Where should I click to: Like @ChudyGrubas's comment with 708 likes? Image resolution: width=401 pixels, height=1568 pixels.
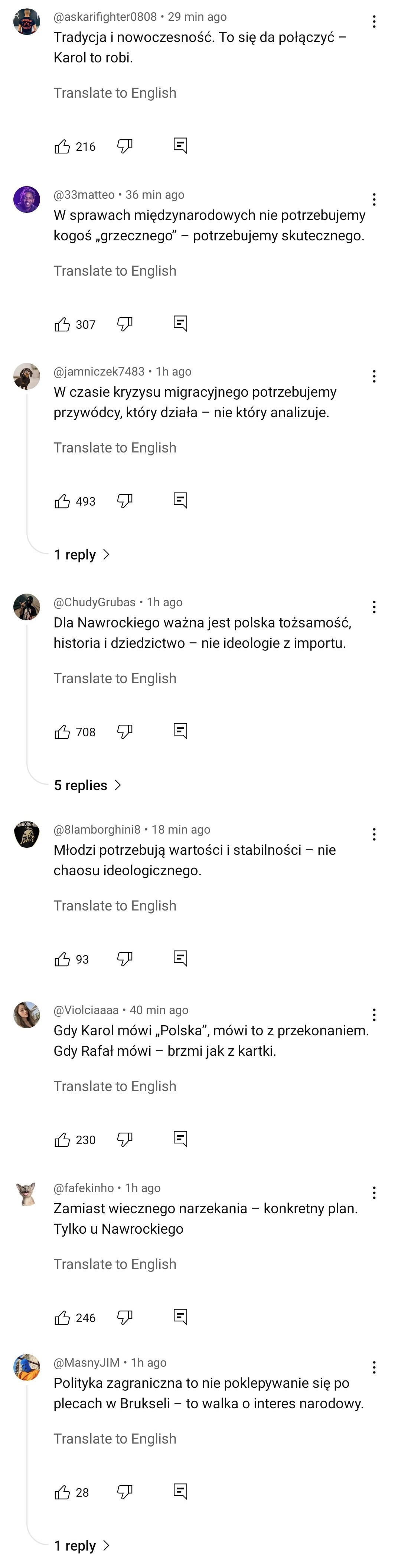tap(62, 732)
